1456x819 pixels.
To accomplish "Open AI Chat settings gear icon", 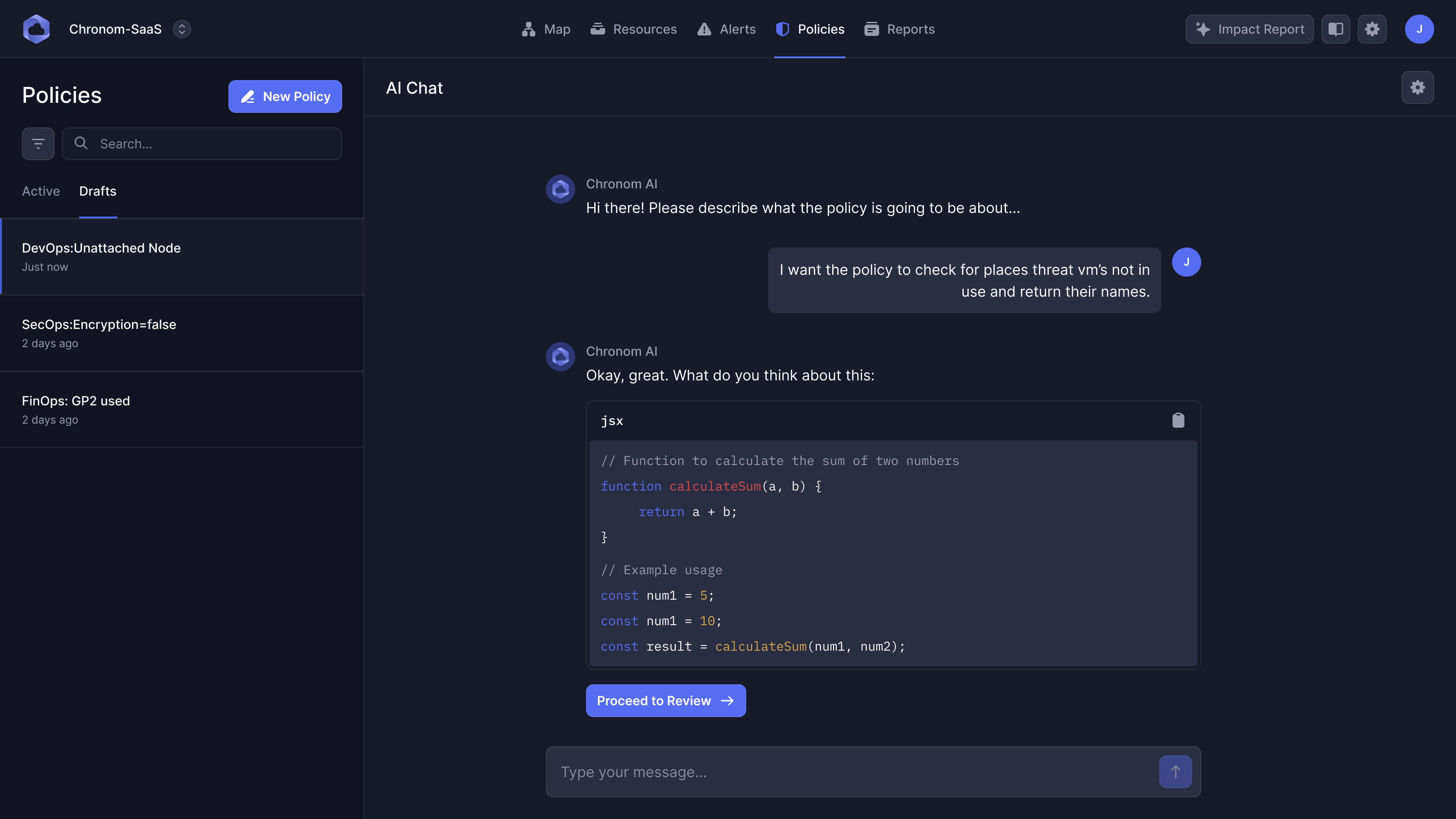I will pyautogui.click(x=1417, y=88).
